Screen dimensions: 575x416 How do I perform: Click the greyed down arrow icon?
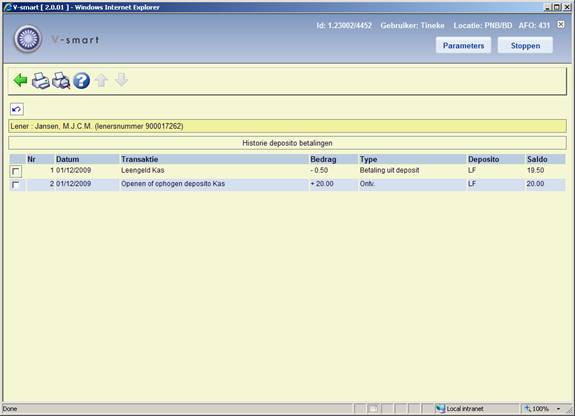(x=121, y=80)
